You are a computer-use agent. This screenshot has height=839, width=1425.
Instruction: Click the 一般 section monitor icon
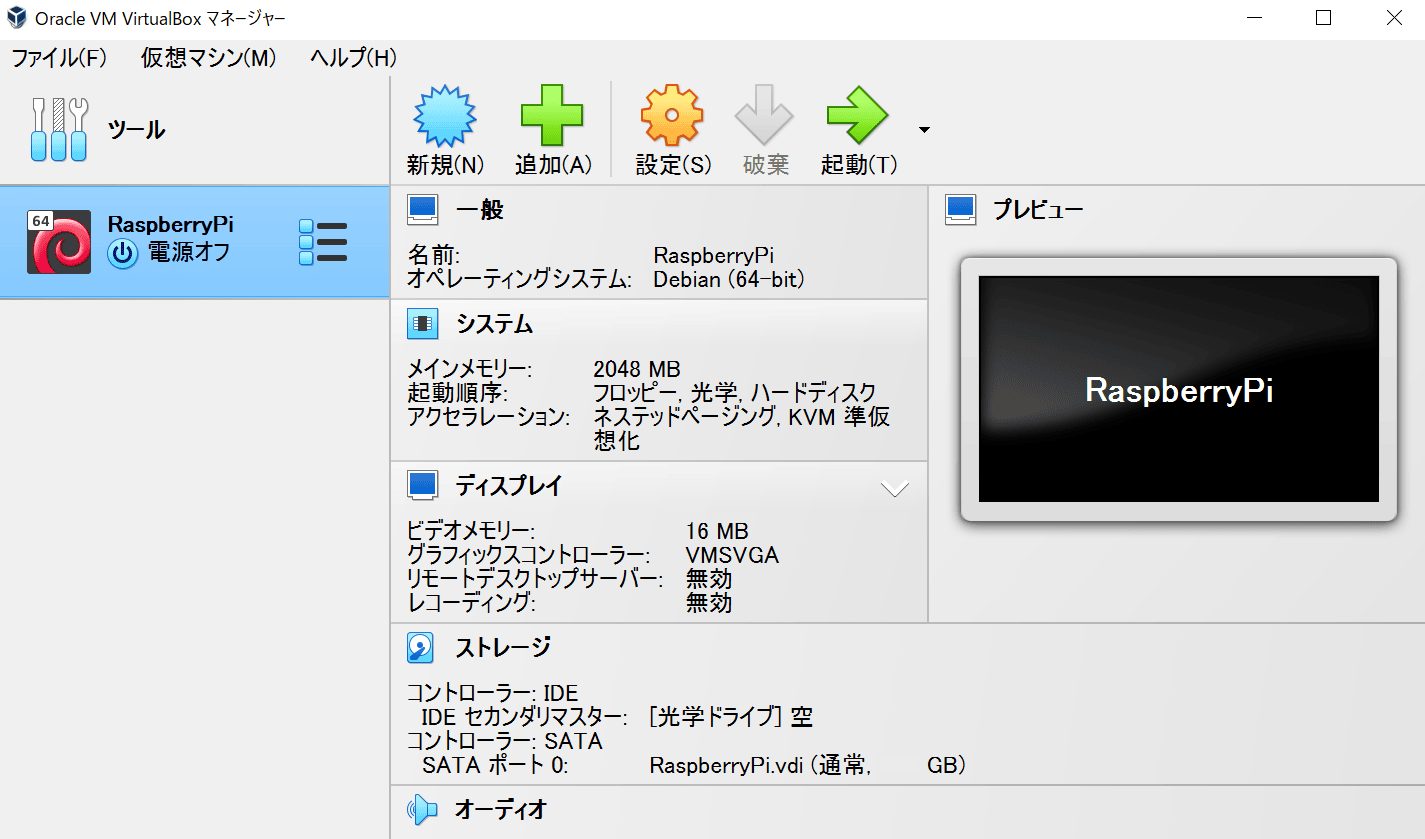coord(422,210)
